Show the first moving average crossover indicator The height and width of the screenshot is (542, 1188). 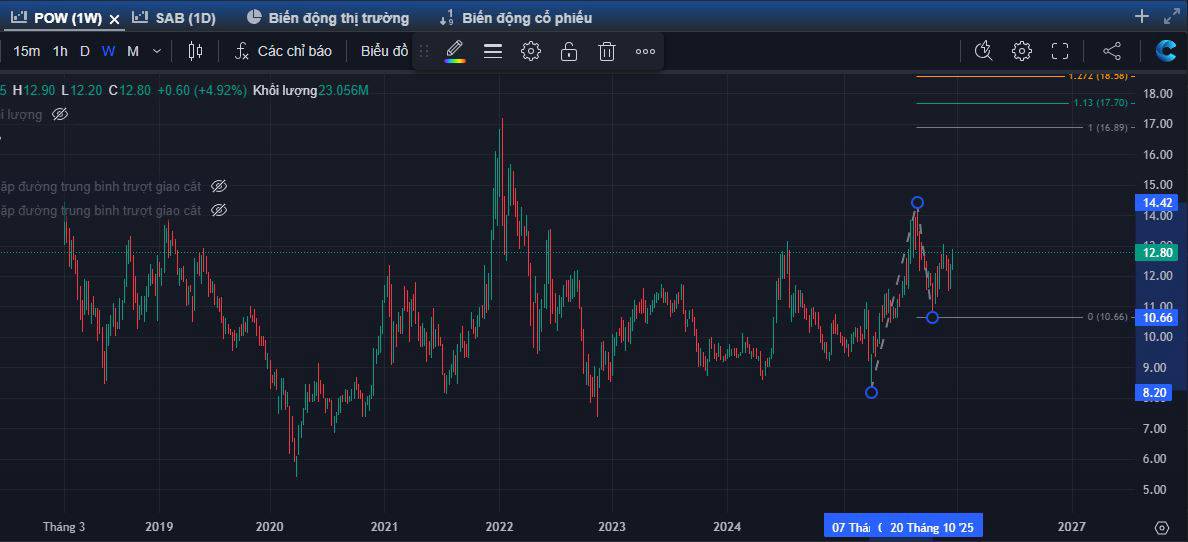pos(220,186)
